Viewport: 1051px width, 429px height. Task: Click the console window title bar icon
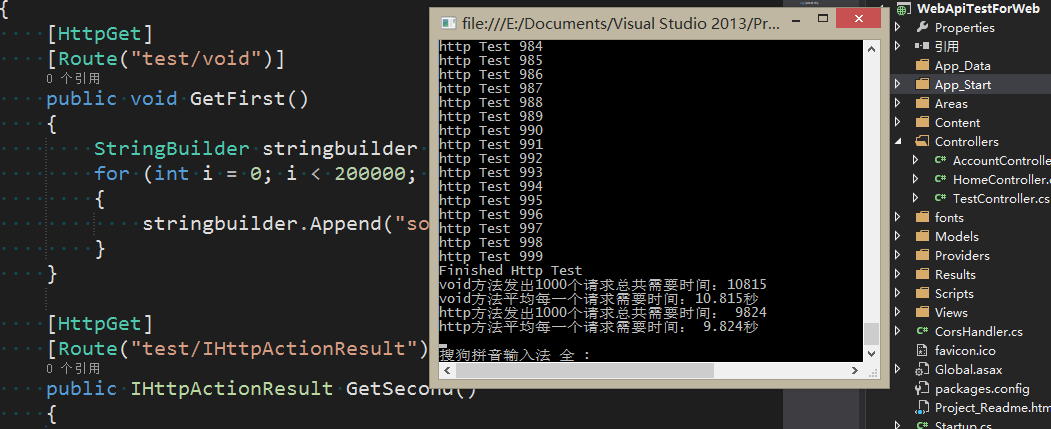pos(448,23)
